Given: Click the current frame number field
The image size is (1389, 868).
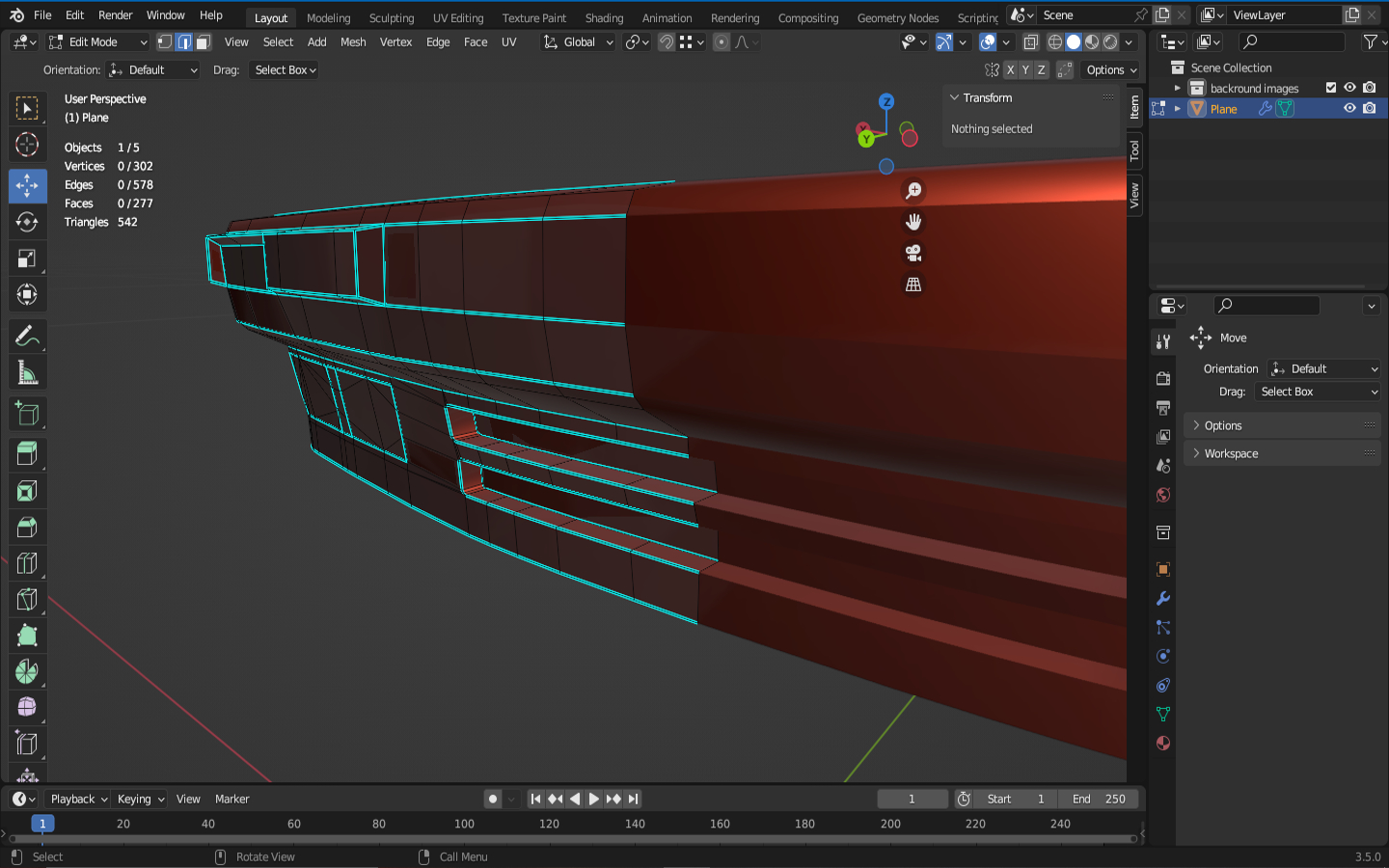Looking at the screenshot, I should tap(912, 799).
